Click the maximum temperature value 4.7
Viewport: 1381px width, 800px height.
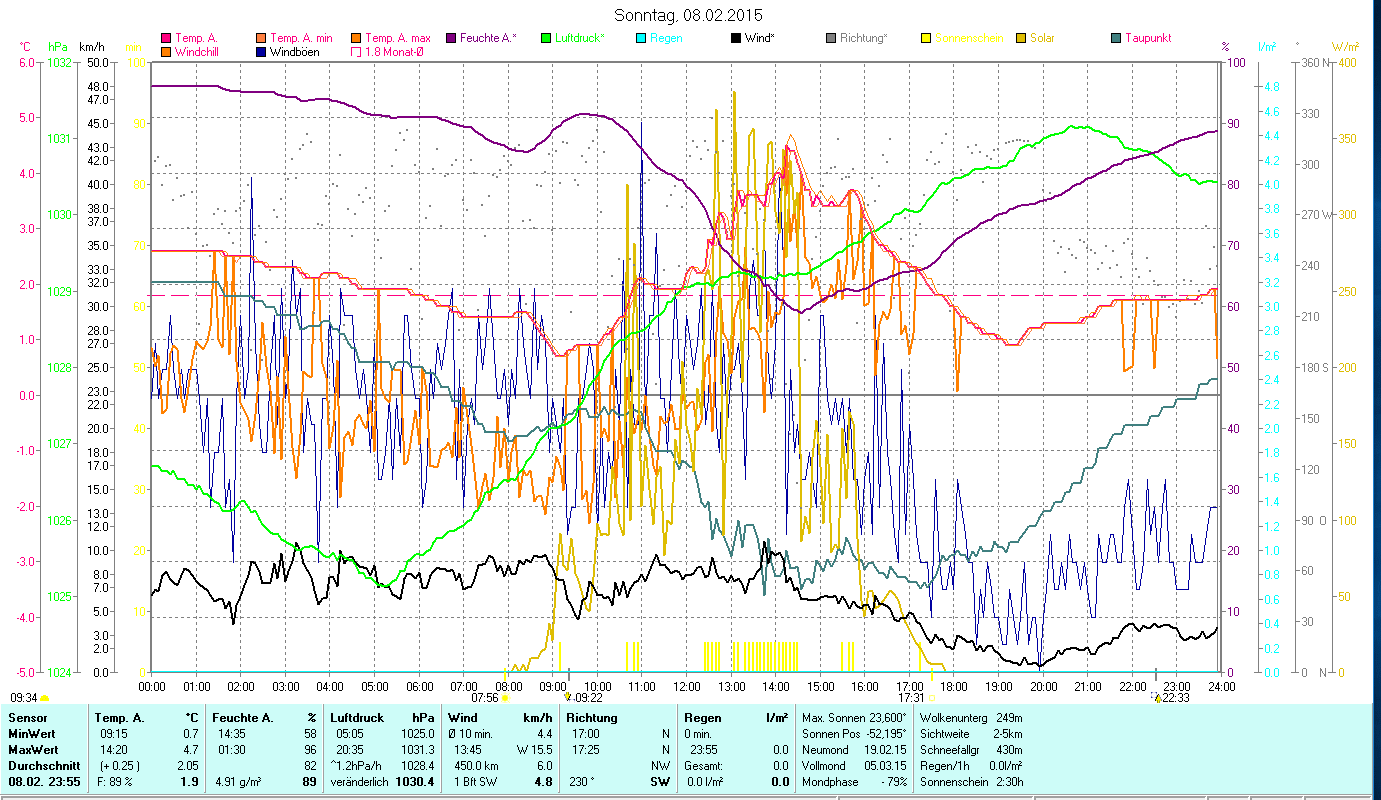click(x=191, y=750)
